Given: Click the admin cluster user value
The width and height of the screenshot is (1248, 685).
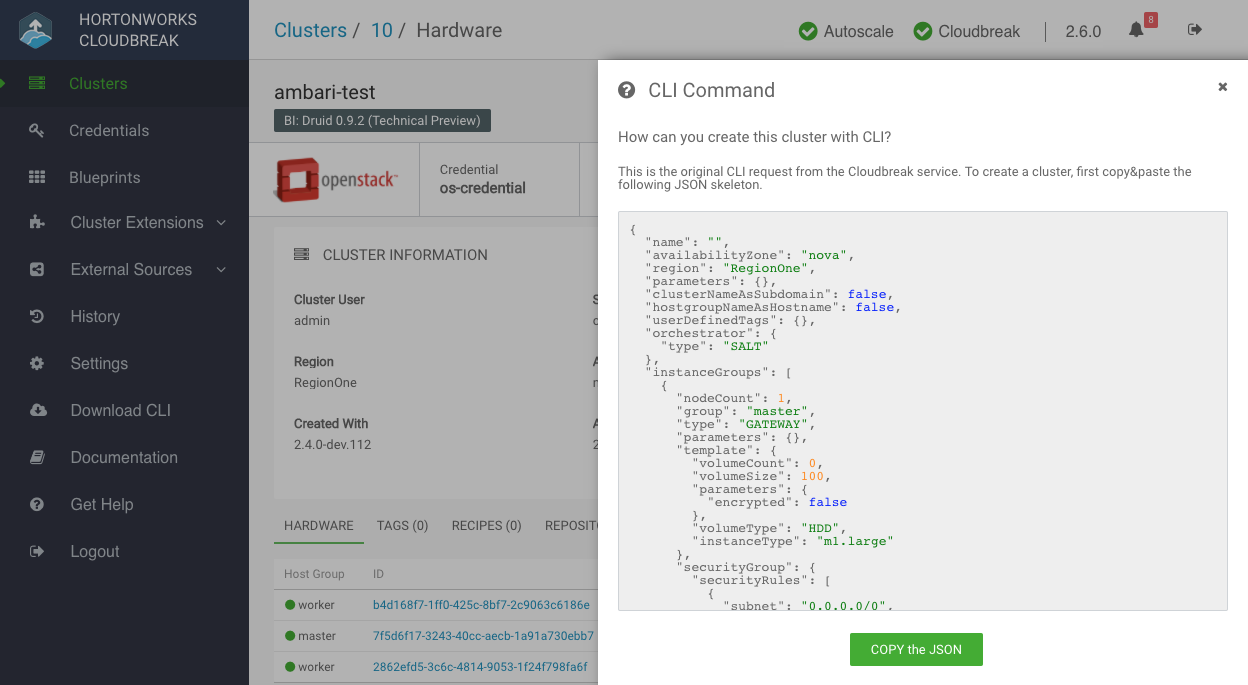Looking at the screenshot, I should click(x=312, y=321).
